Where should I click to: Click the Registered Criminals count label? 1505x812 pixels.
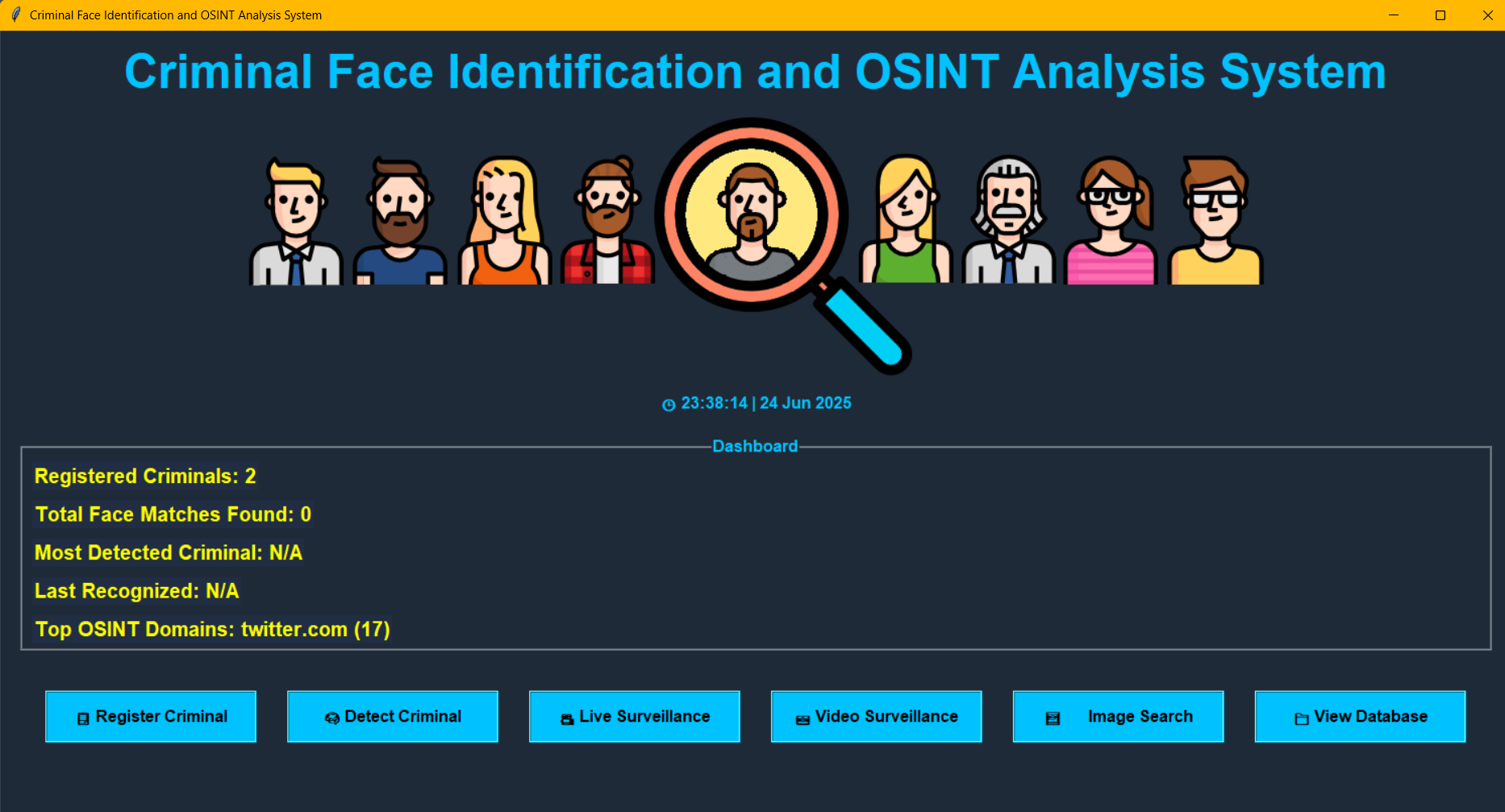pos(144,476)
